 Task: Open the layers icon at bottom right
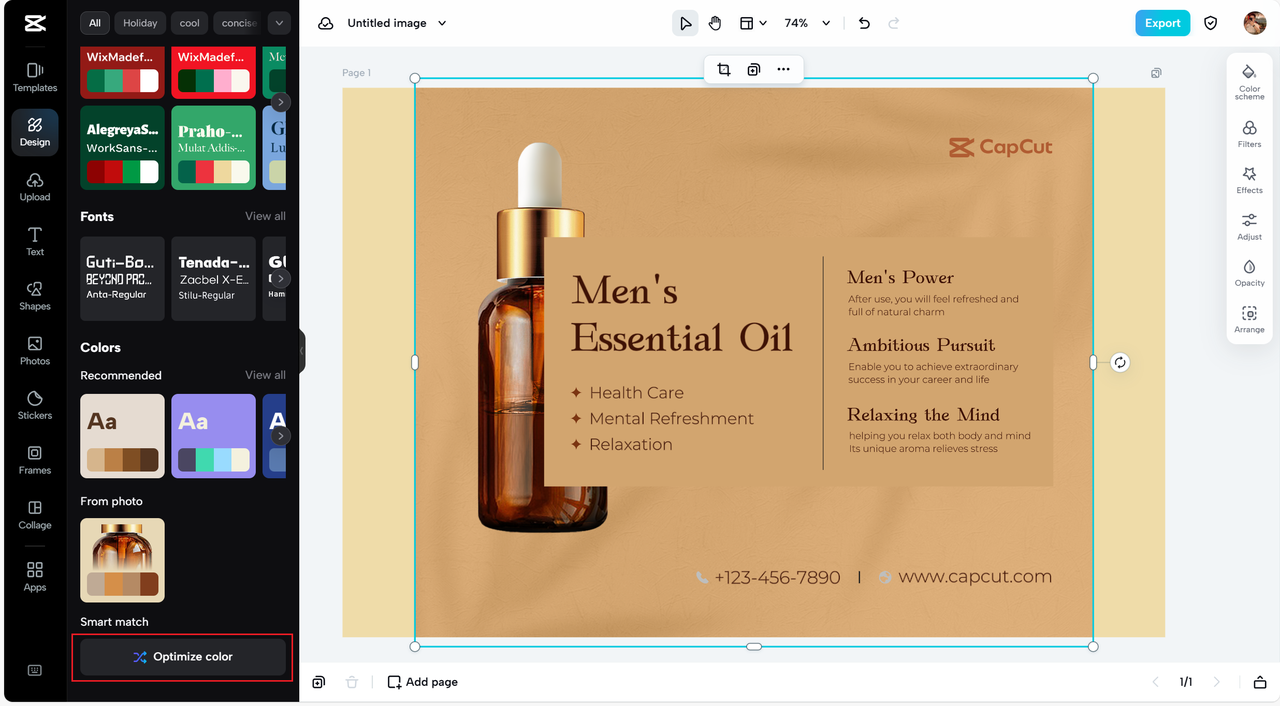1260,682
